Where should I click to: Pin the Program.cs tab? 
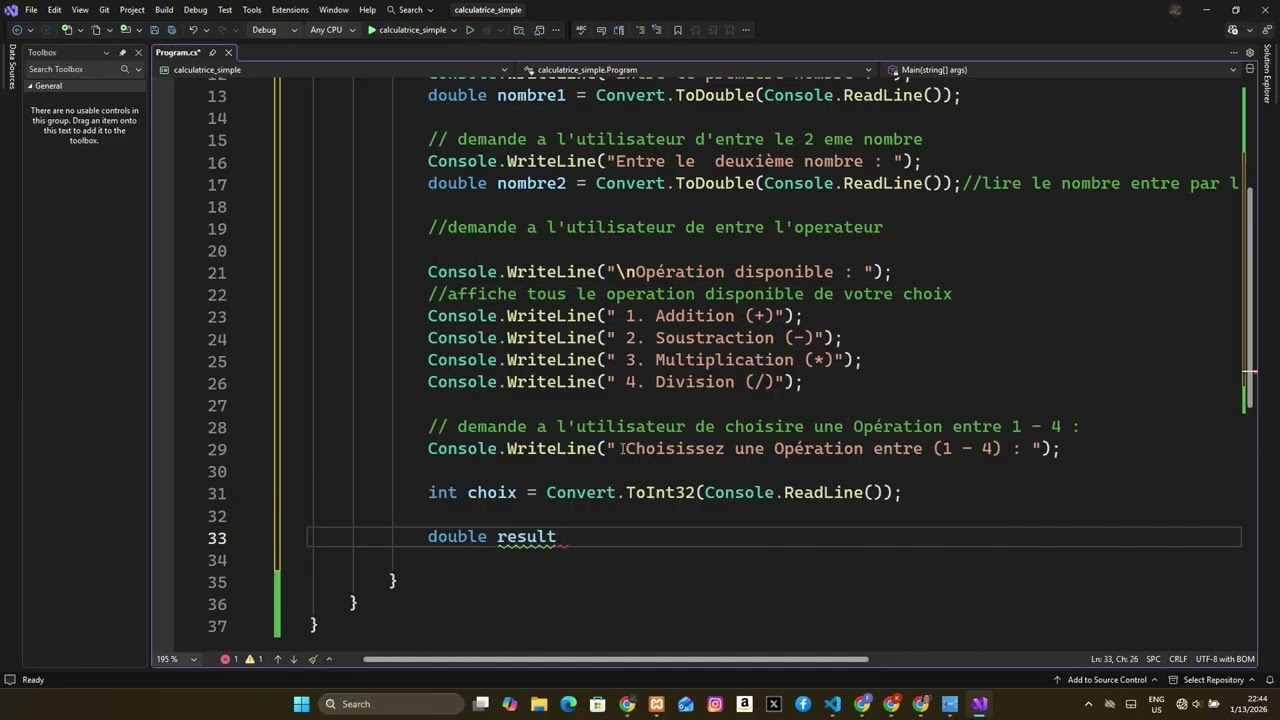tap(213, 52)
